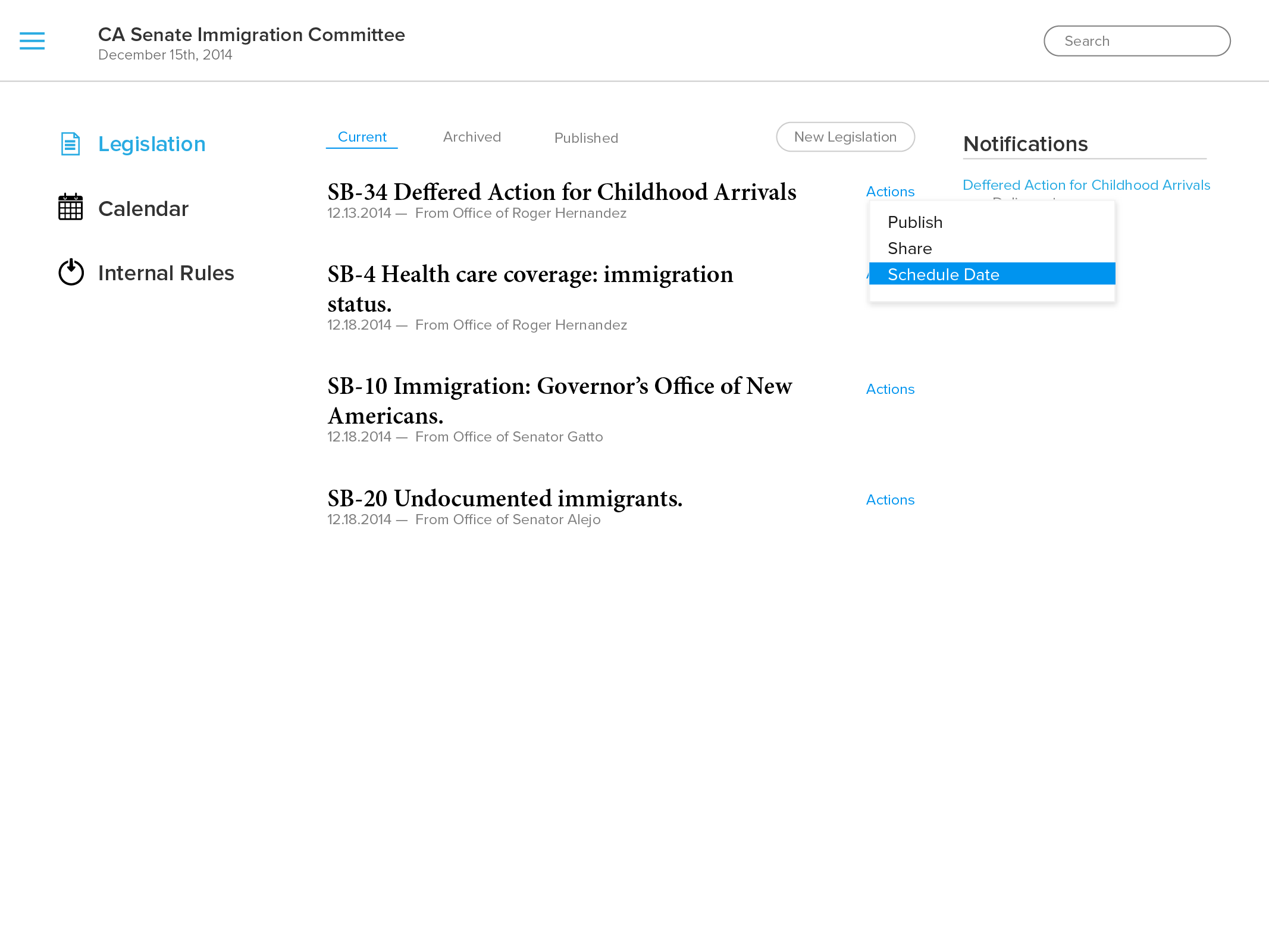The image size is (1269, 952).
Task: Open SB-34 Deffered Action for Childhood Arrivals
Action: coord(562,192)
